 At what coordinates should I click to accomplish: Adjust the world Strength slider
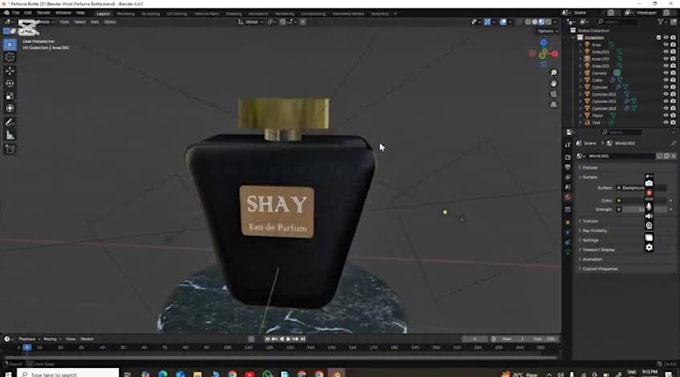pos(644,210)
